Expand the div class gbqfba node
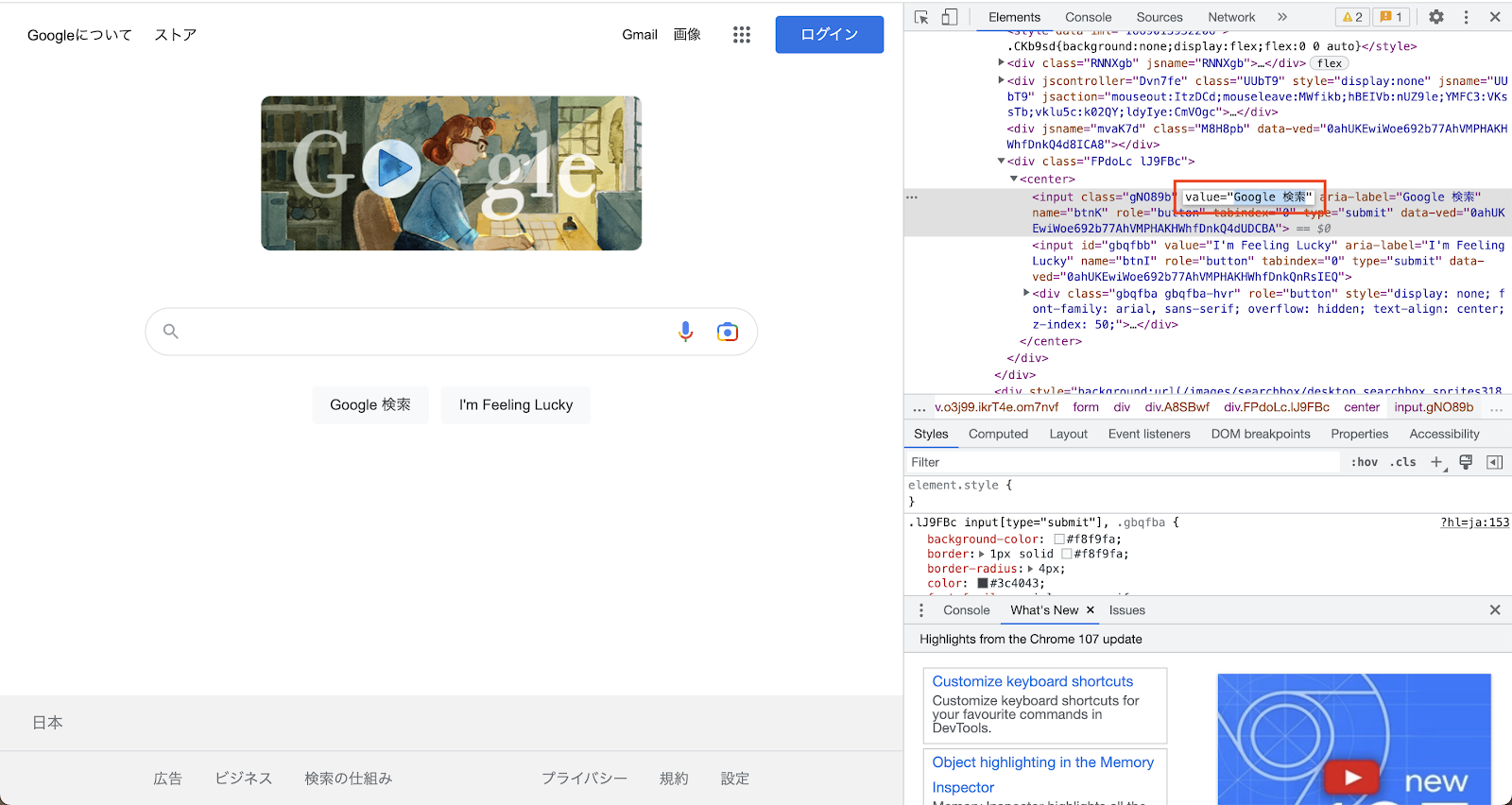The image size is (1512, 805). pos(1026,293)
